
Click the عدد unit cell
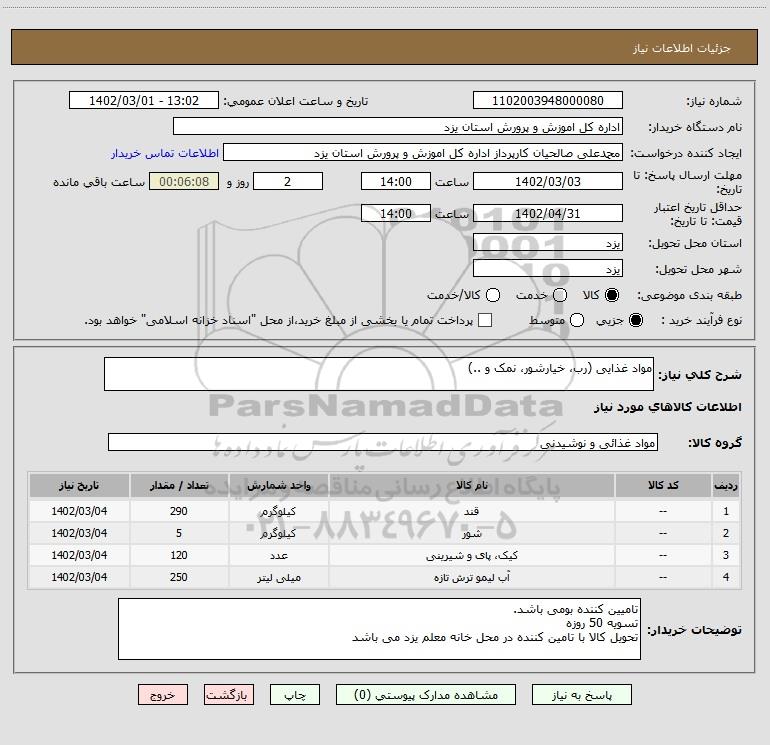click(278, 555)
